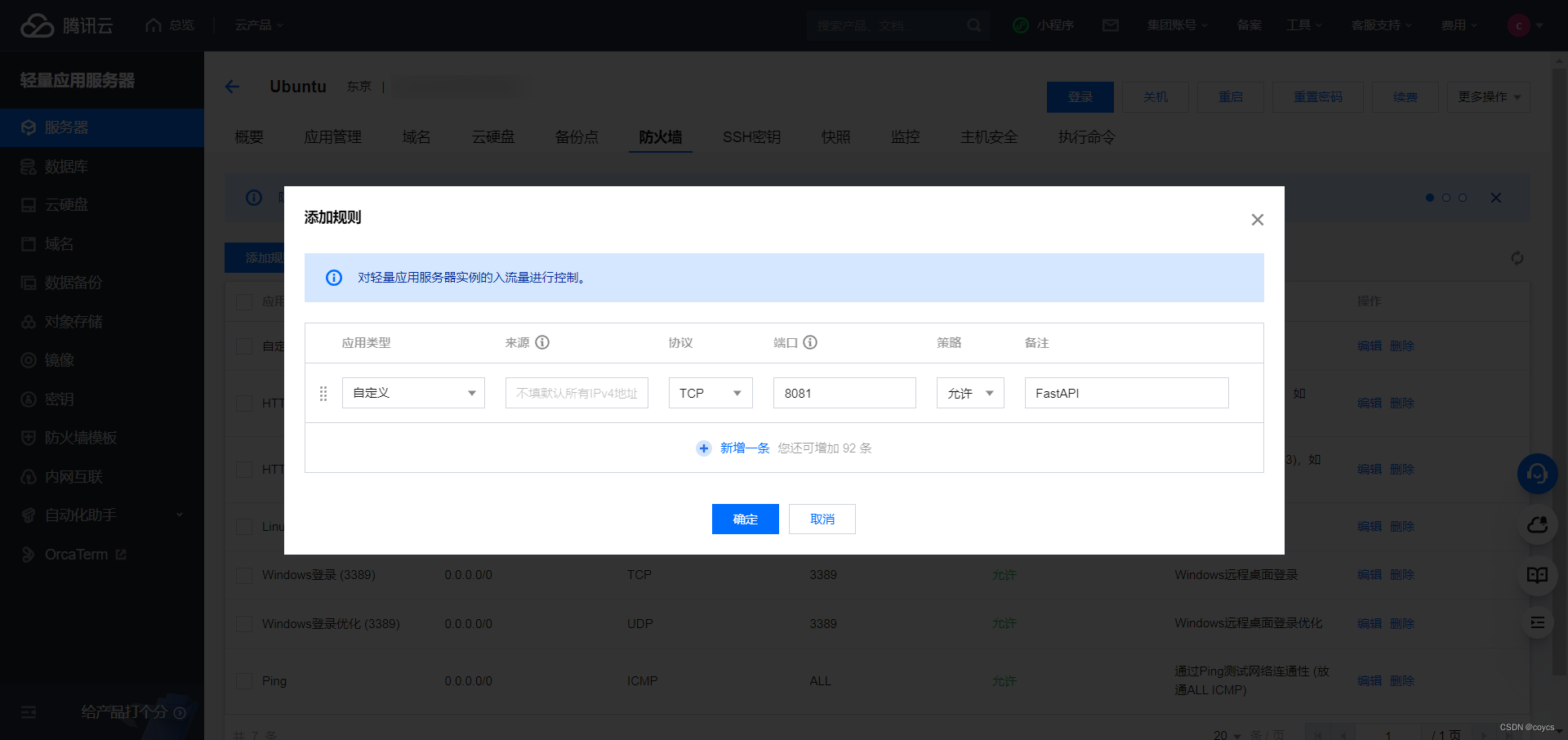Image resolution: width=1568 pixels, height=740 pixels.
Task: Click the 登录 button
Action: [x=1080, y=97]
